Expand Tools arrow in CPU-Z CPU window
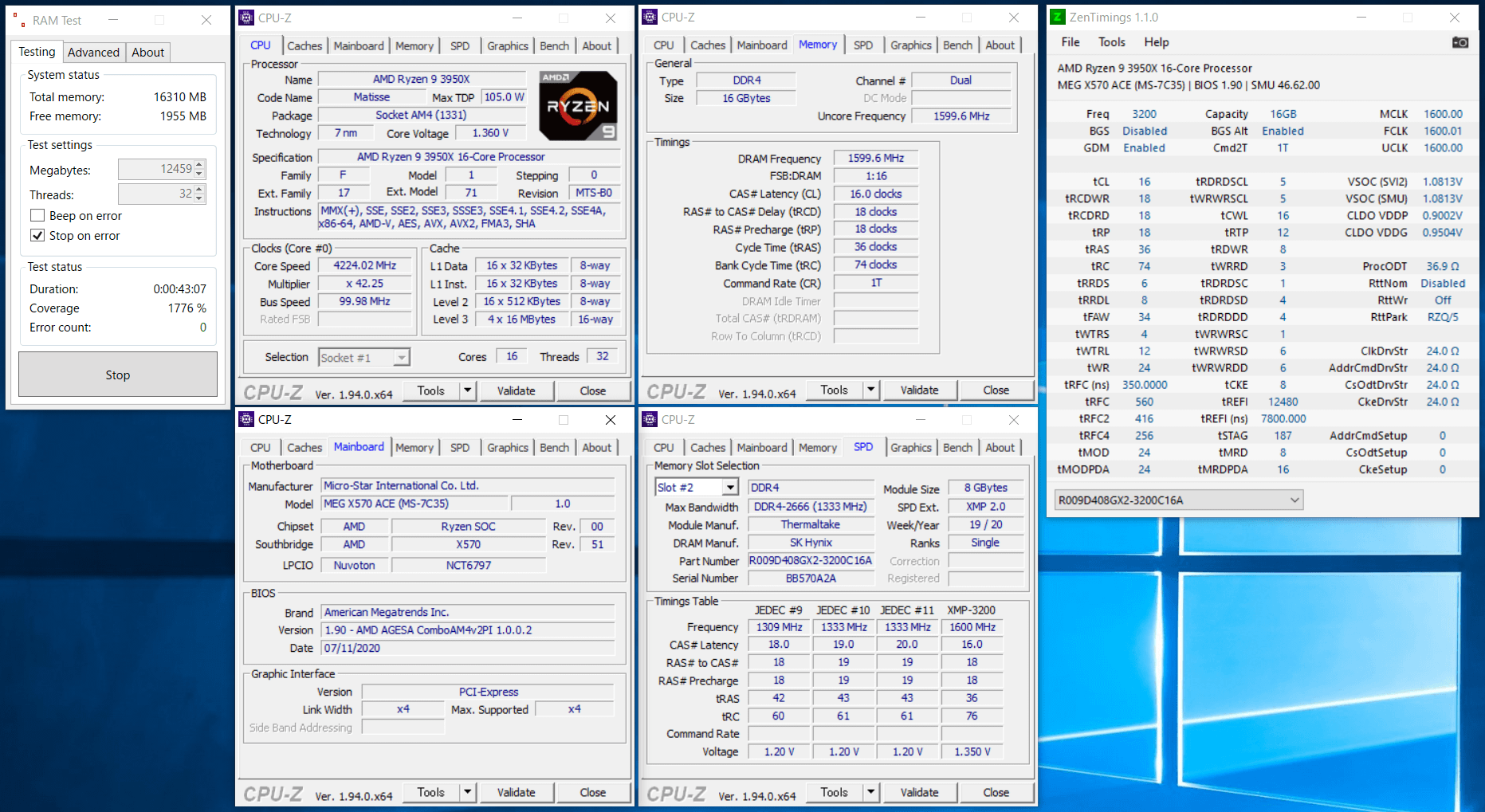The image size is (1485, 812). tap(468, 390)
